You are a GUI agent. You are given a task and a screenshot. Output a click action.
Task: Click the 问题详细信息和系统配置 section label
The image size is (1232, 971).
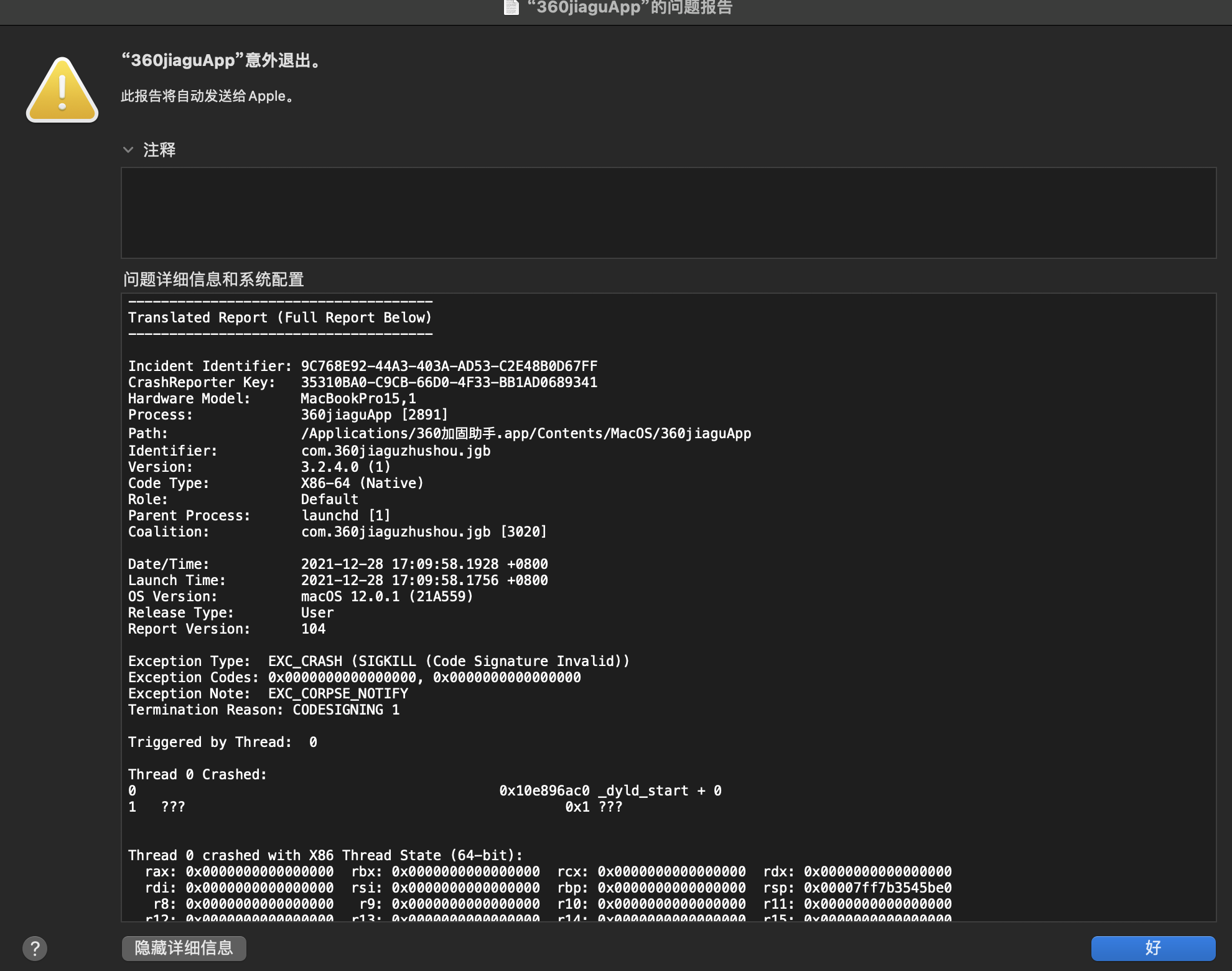[x=213, y=279]
